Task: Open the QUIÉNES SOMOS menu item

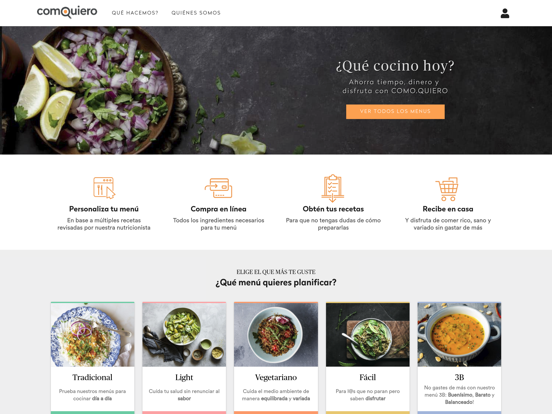Action: [x=196, y=13]
